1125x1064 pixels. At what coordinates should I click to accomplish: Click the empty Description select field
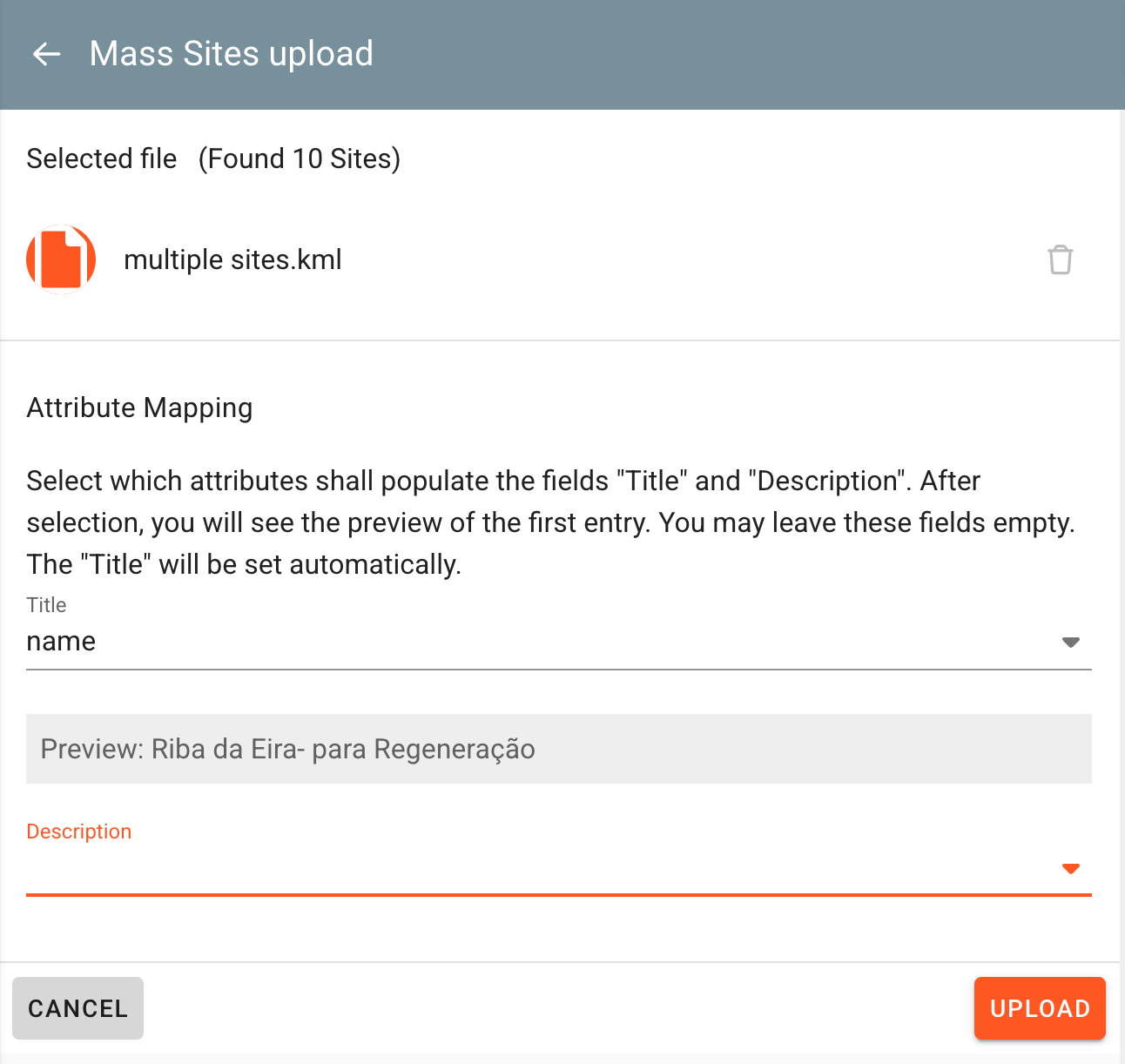coord(559,868)
